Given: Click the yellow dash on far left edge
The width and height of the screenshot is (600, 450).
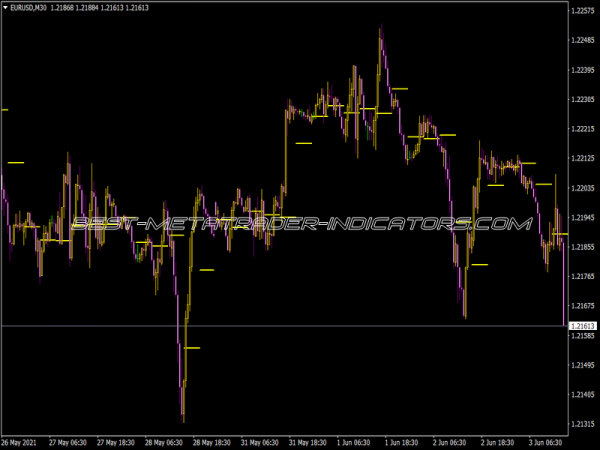Looking at the screenshot, I should [x=3, y=110].
